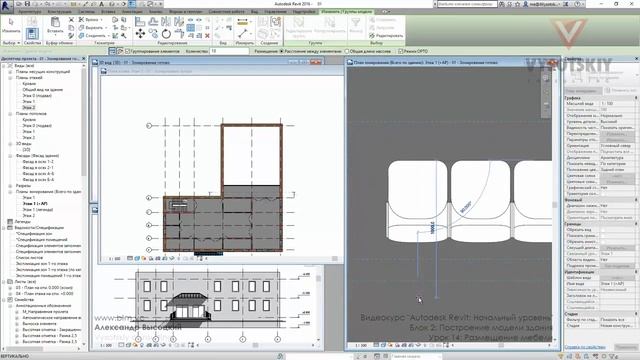This screenshot has height=360, width=640.
Task: Collapse the Планы этажей tree node
Action: click(10, 78)
